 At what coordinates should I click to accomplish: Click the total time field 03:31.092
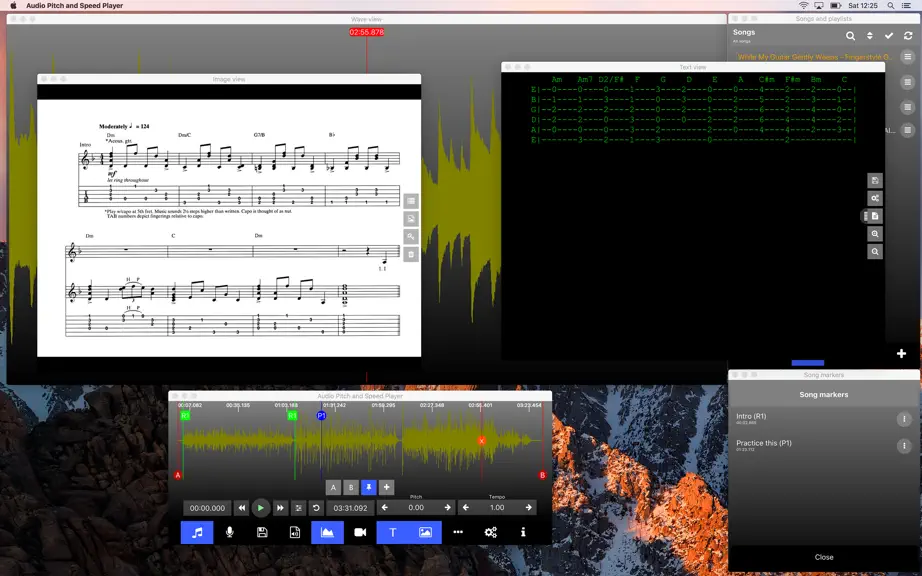350,508
